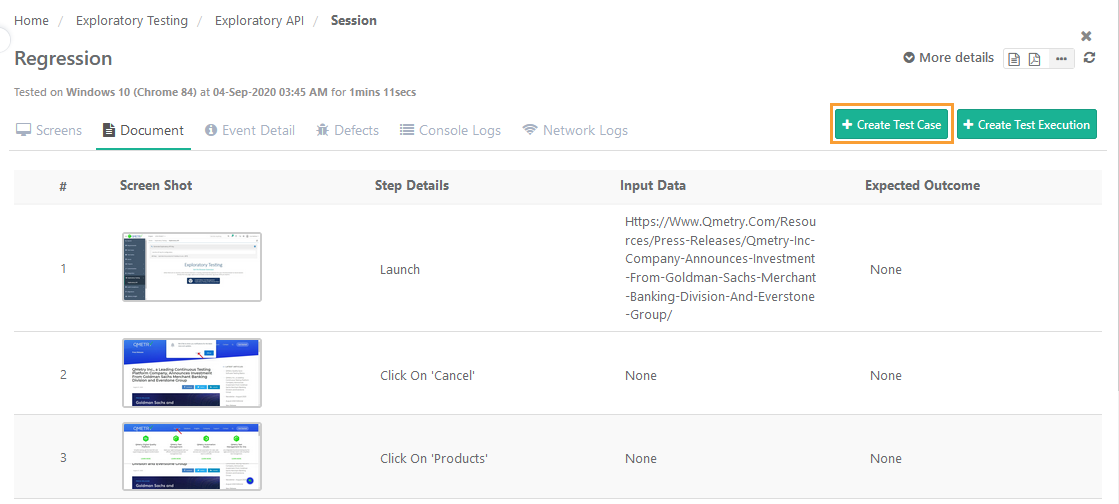Click the 'Launch' step detail text
The image size is (1119, 504).
pos(400,270)
